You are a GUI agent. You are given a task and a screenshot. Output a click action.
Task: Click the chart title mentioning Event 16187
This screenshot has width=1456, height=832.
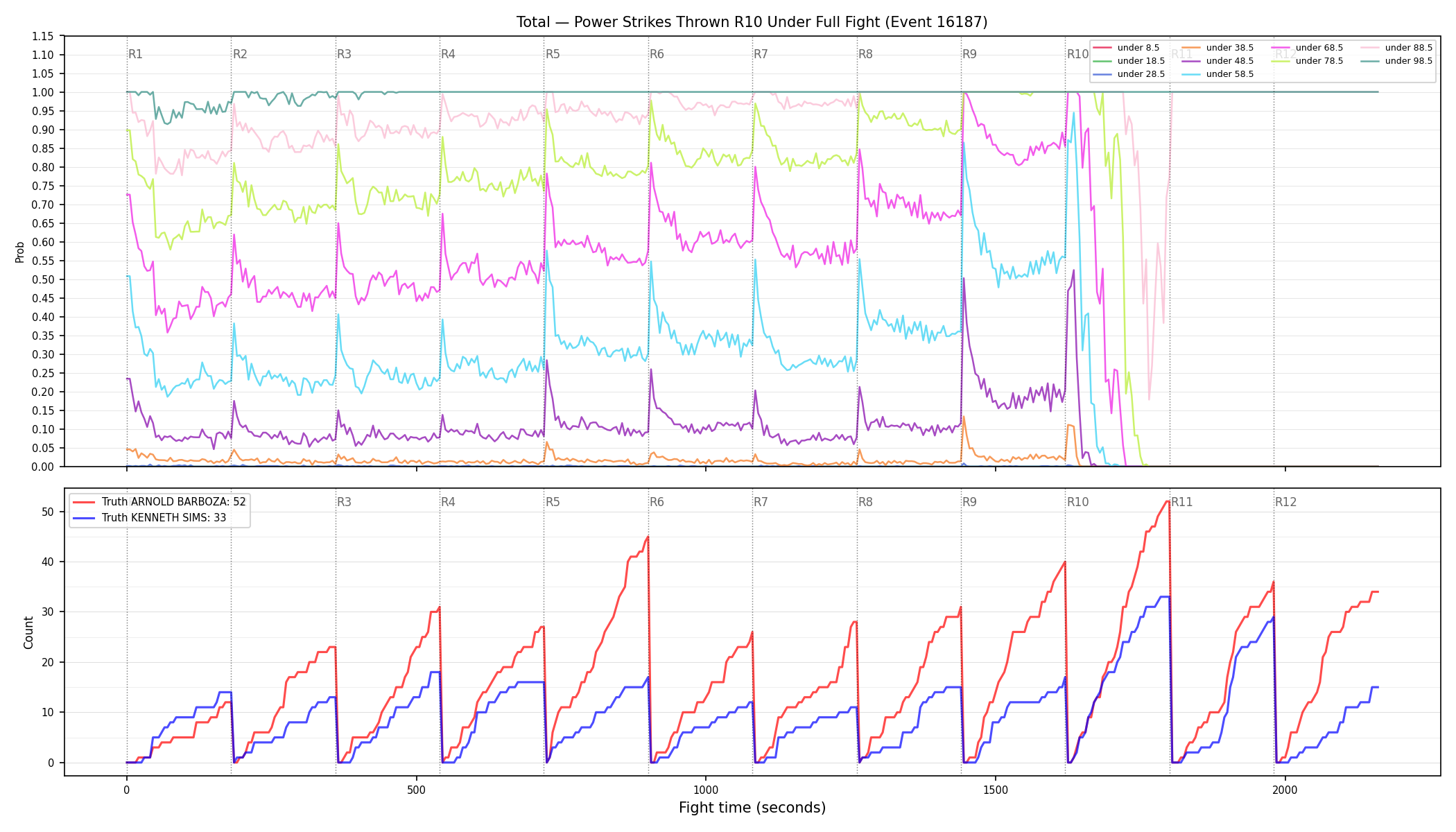(752, 22)
